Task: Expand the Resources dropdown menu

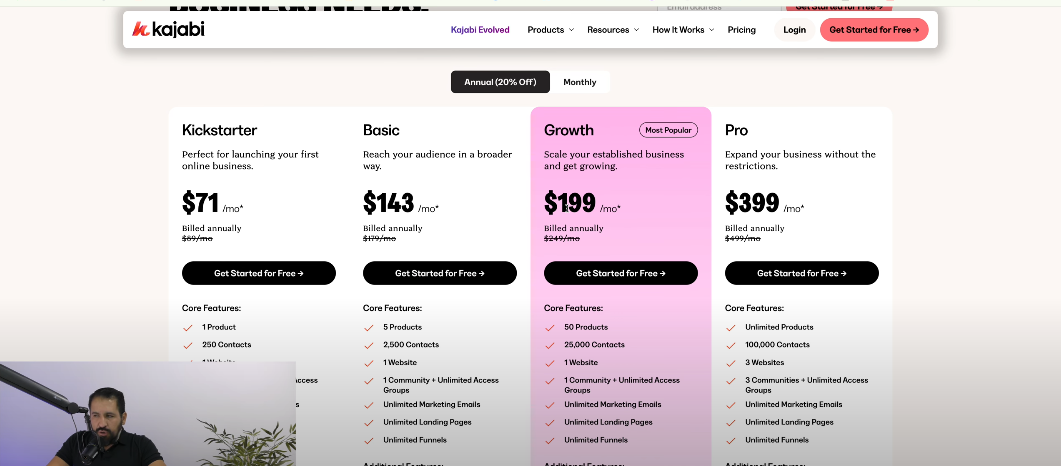Action: (612, 30)
